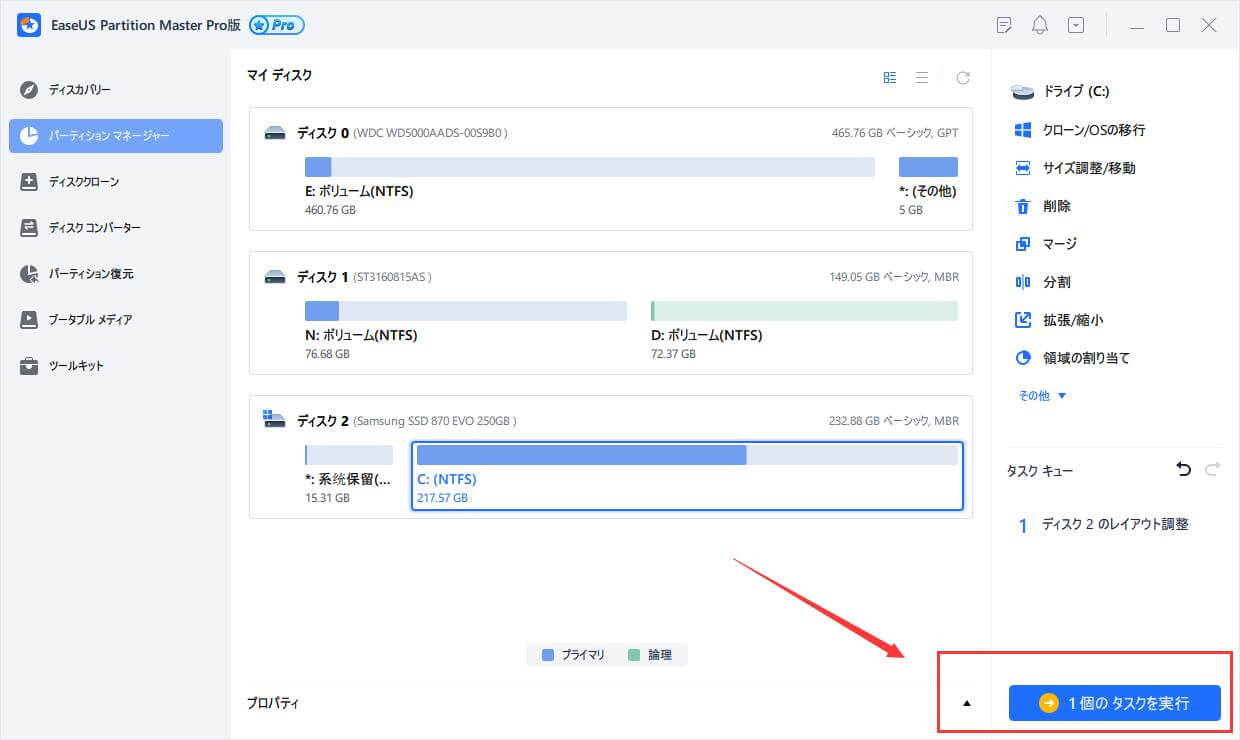Click the Pro badge in title bar

(277, 25)
